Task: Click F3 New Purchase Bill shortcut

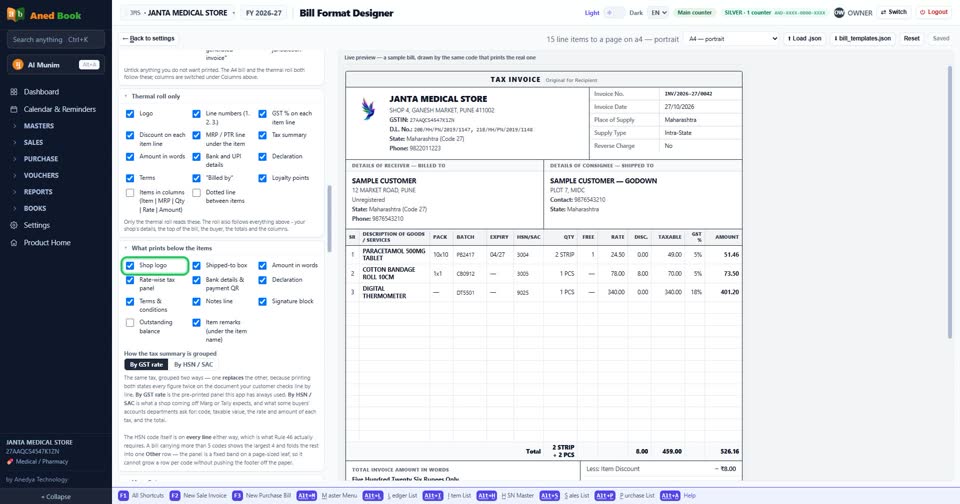Action: (x=261, y=495)
